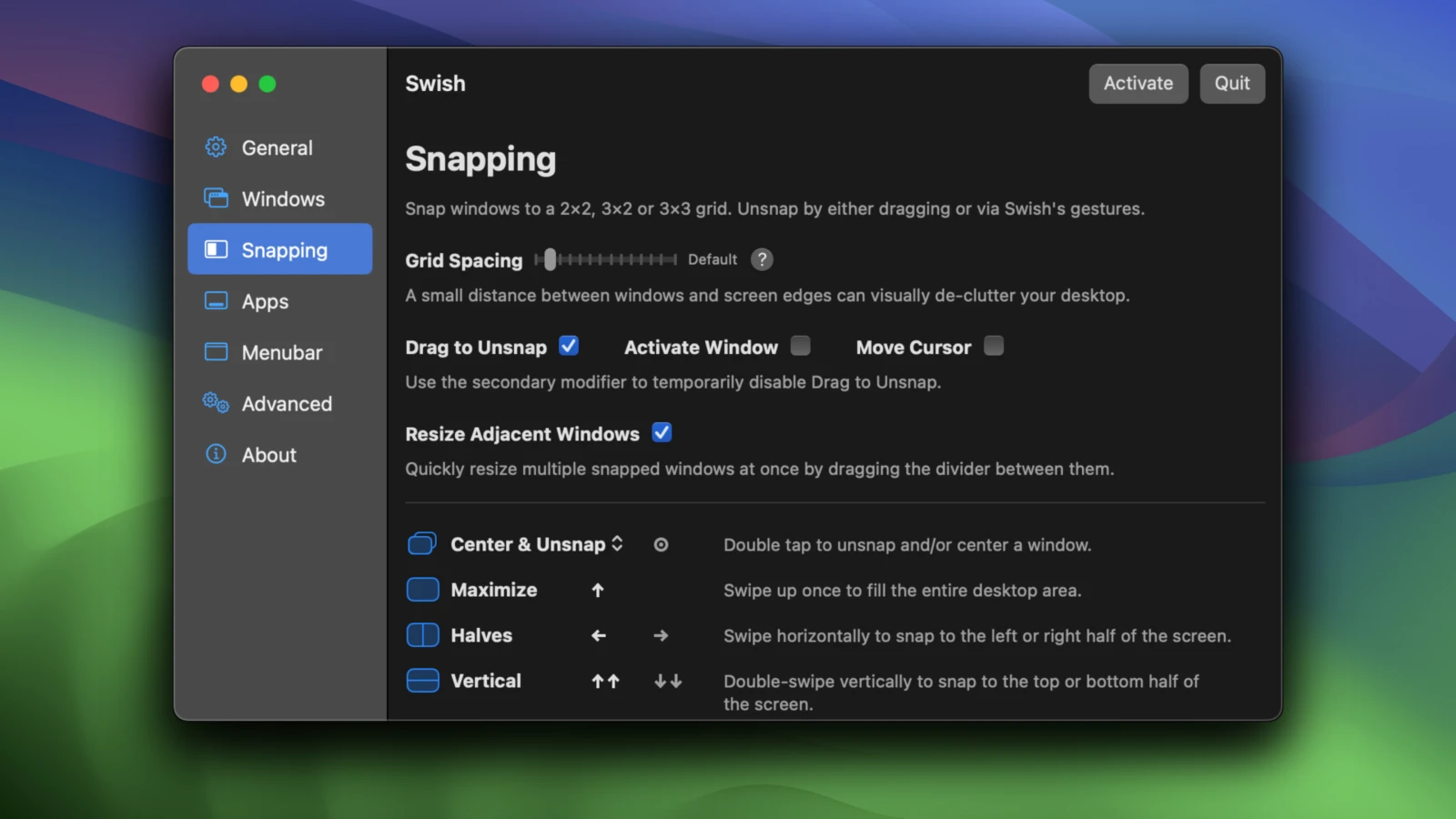The height and width of the screenshot is (819, 1456).
Task: Click the Halves right arrow gesture
Action: (x=661, y=635)
